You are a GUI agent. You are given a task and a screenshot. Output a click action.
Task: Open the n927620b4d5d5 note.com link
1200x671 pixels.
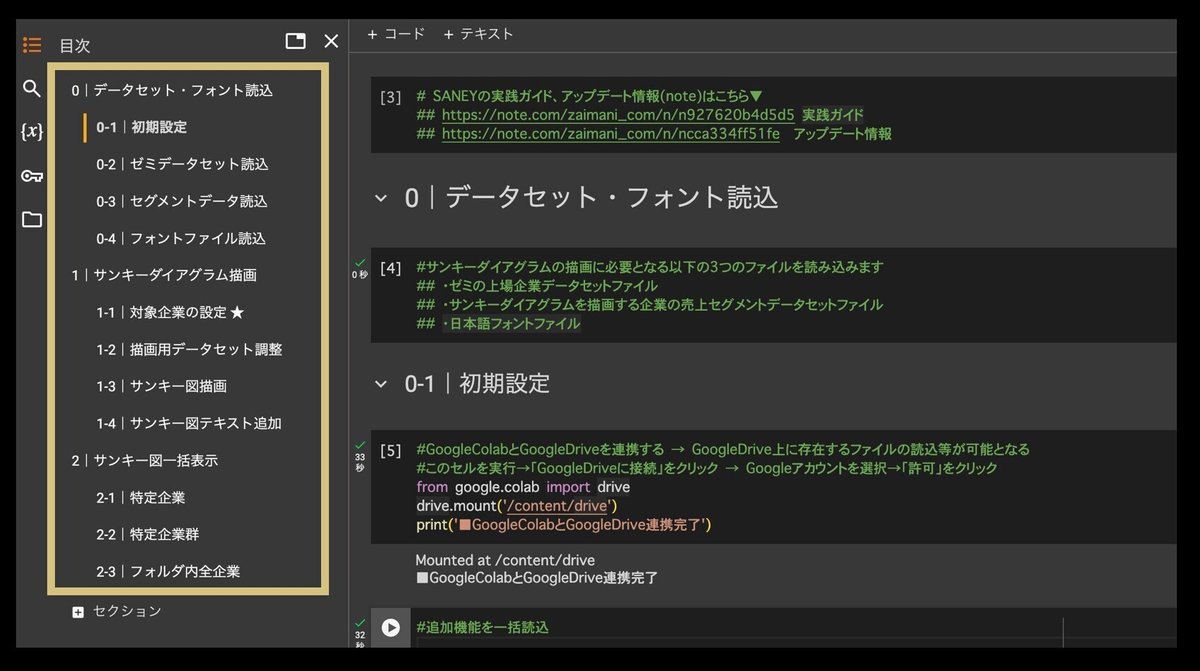[618, 115]
